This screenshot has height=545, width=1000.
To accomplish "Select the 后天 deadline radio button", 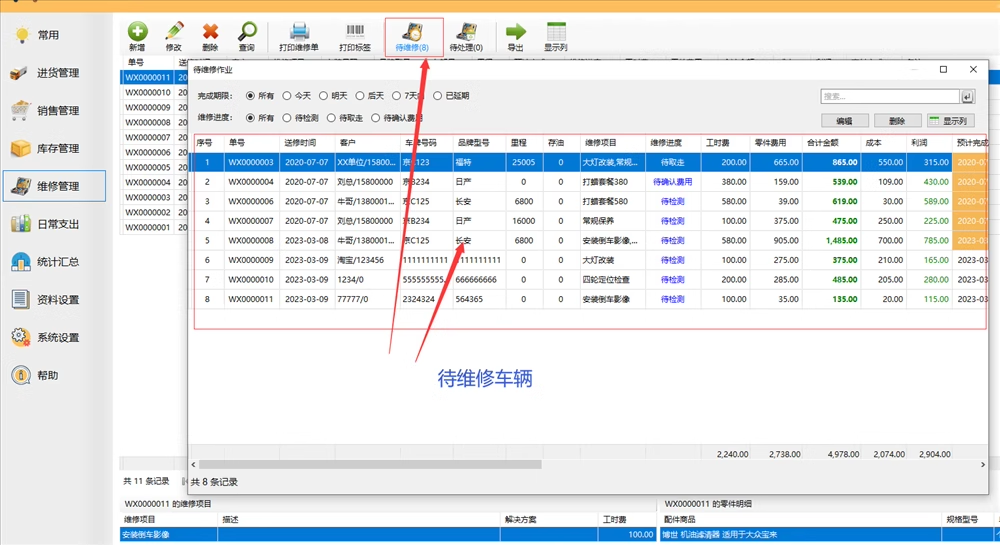I will [x=360, y=96].
